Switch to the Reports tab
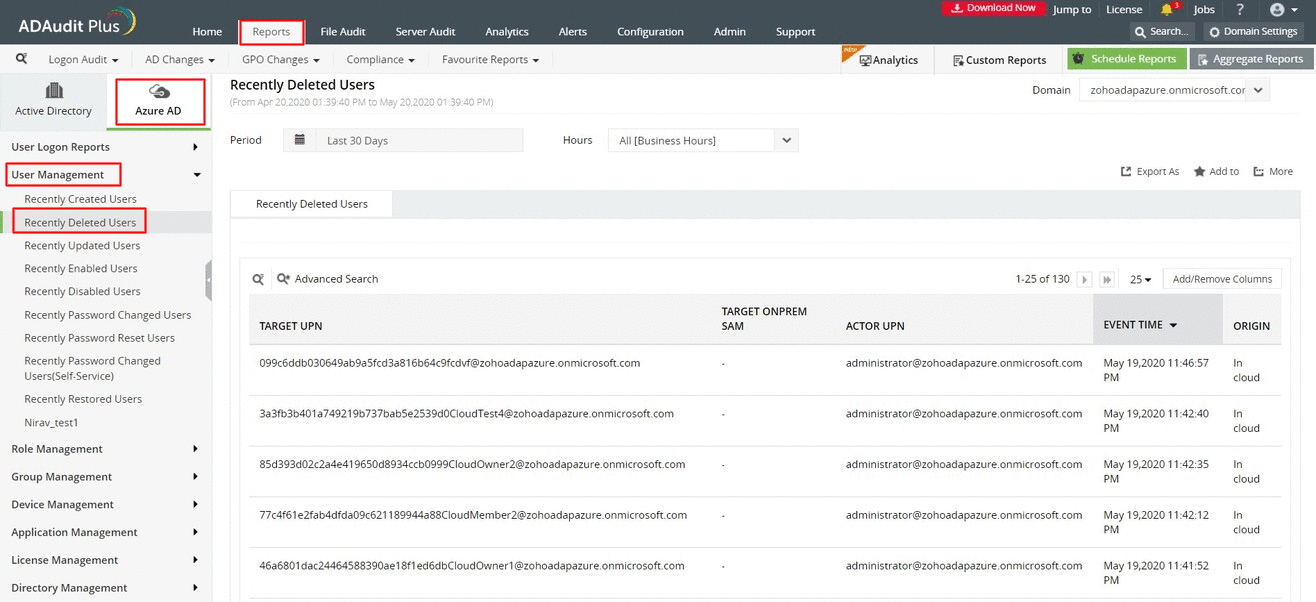 click(x=271, y=32)
